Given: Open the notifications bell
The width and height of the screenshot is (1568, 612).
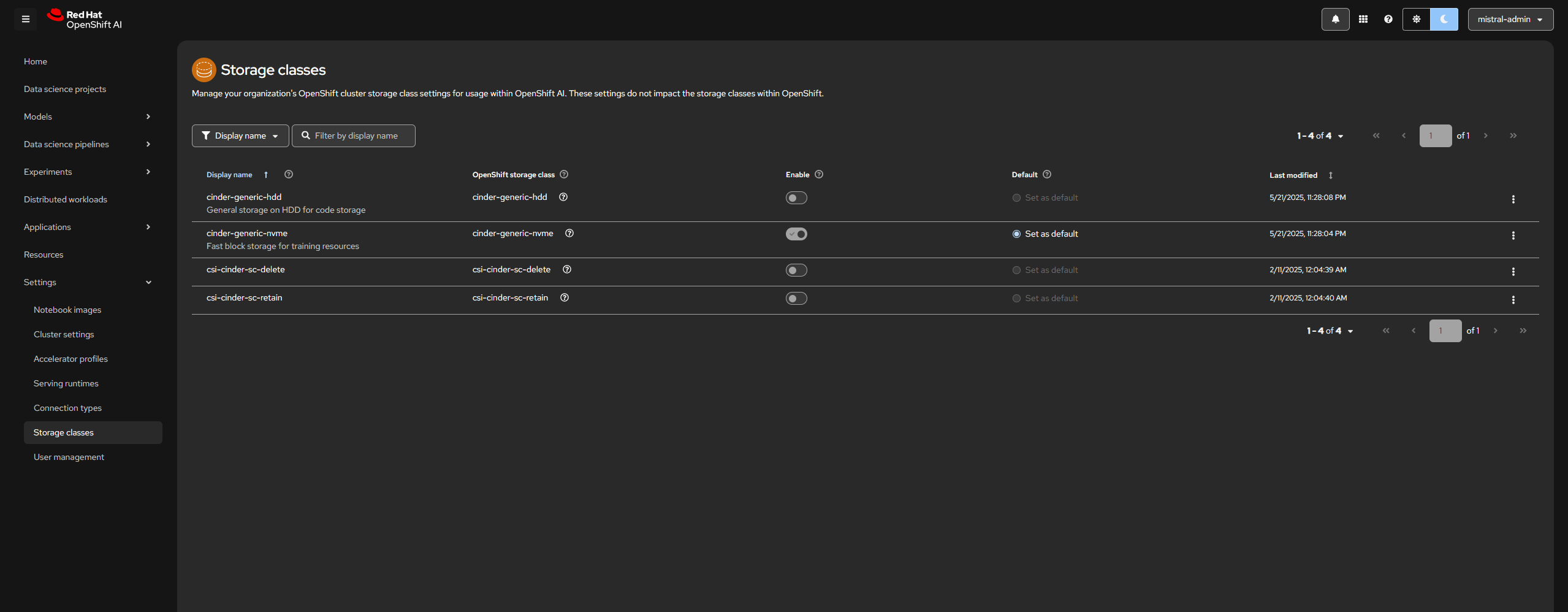Looking at the screenshot, I should [1335, 19].
